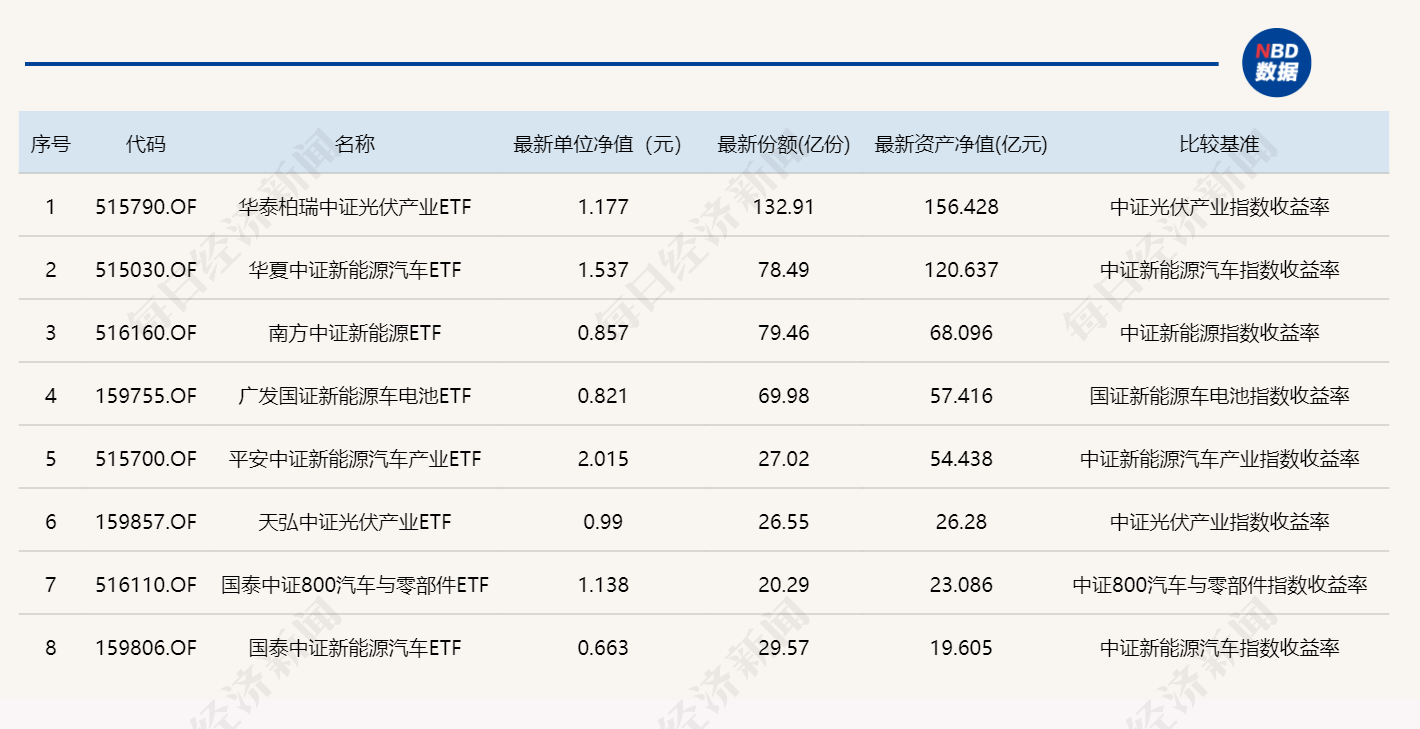Click unit net value 0.821
The width and height of the screenshot is (1420, 729).
(x=603, y=396)
